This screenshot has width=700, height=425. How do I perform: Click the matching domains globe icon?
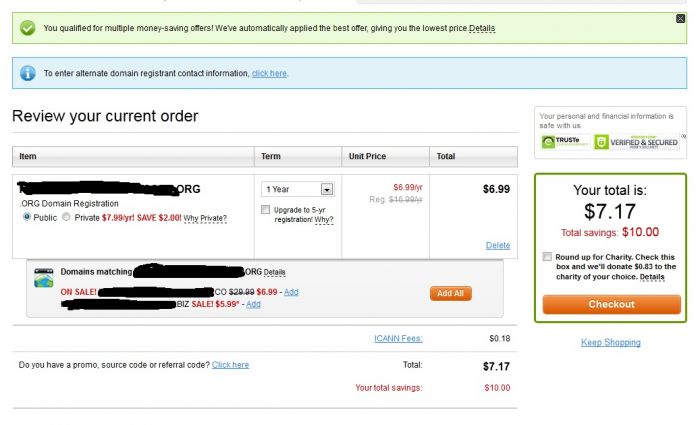(44, 278)
